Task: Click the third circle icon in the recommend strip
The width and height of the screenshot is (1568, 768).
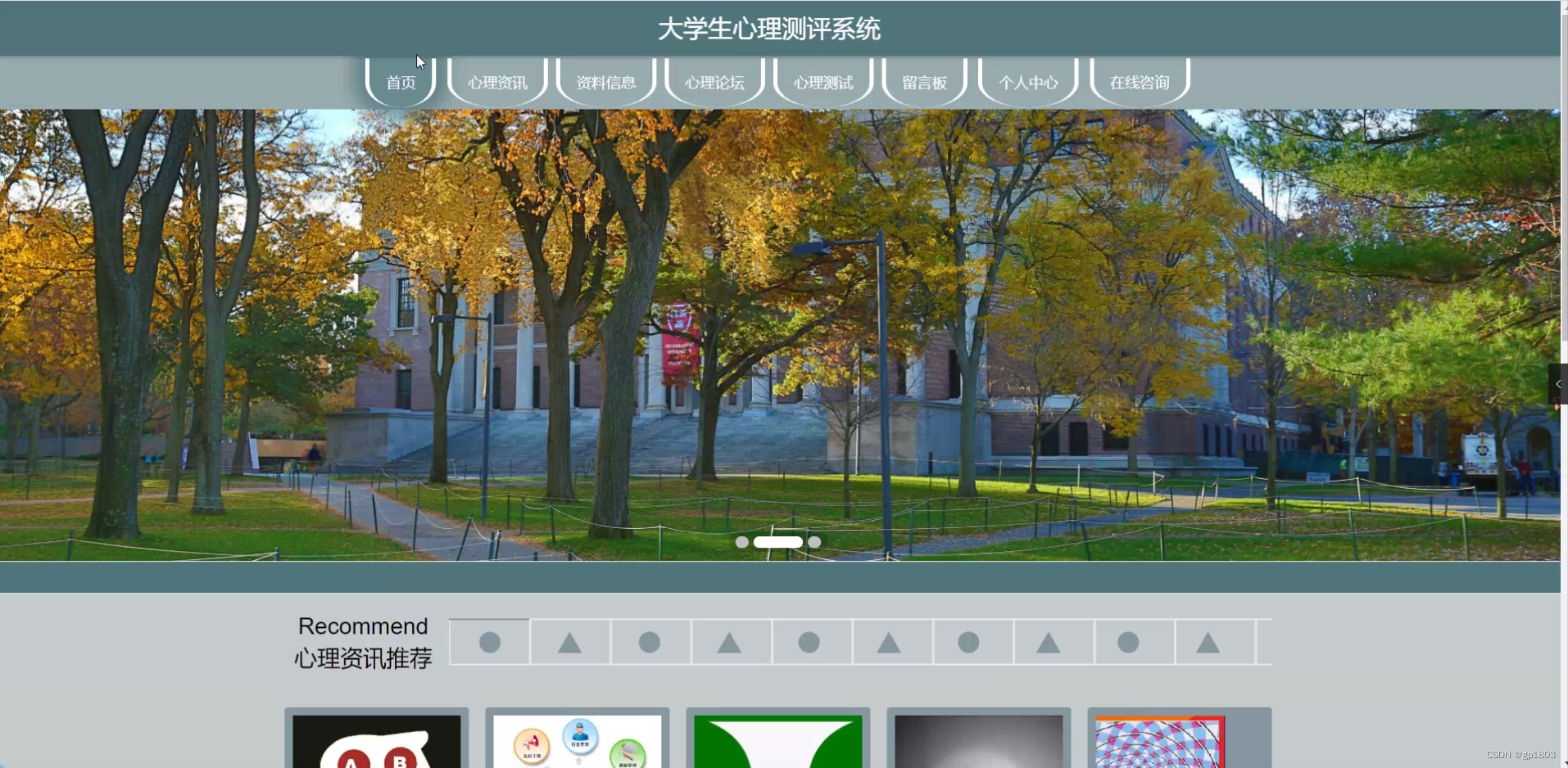Action: 809,643
